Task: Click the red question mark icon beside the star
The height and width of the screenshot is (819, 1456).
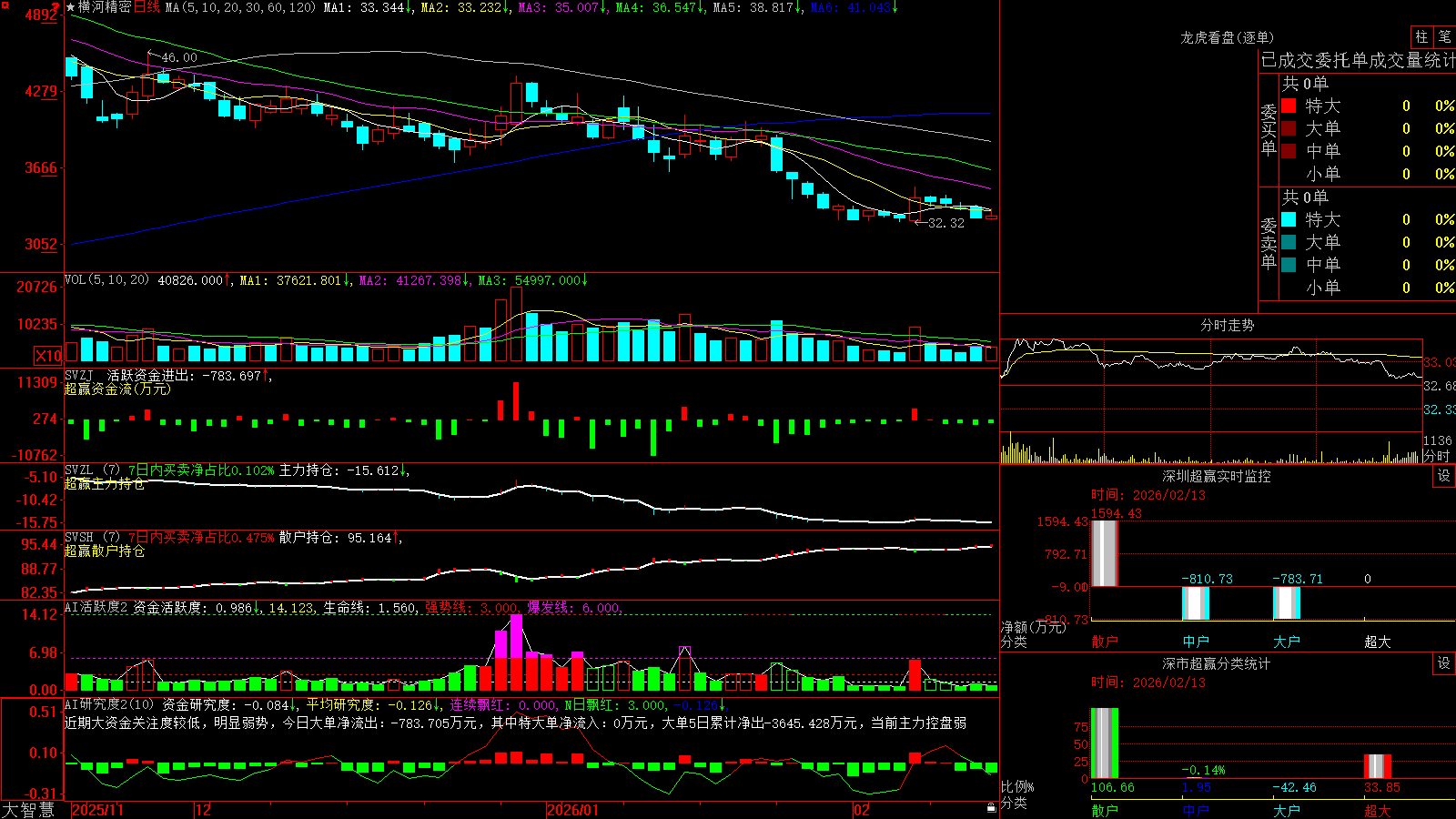Action: tap(56, 7)
